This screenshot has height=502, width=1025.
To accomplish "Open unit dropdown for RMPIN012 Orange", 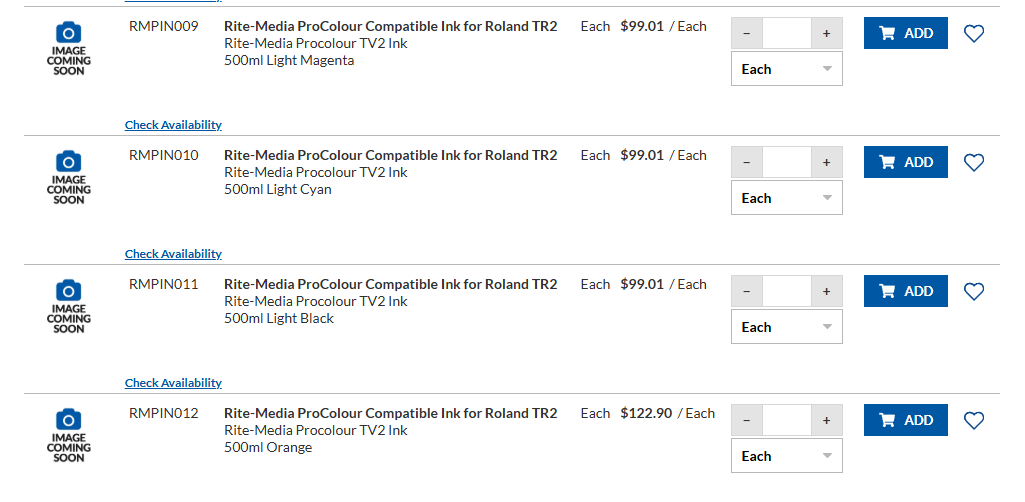I will pos(787,456).
